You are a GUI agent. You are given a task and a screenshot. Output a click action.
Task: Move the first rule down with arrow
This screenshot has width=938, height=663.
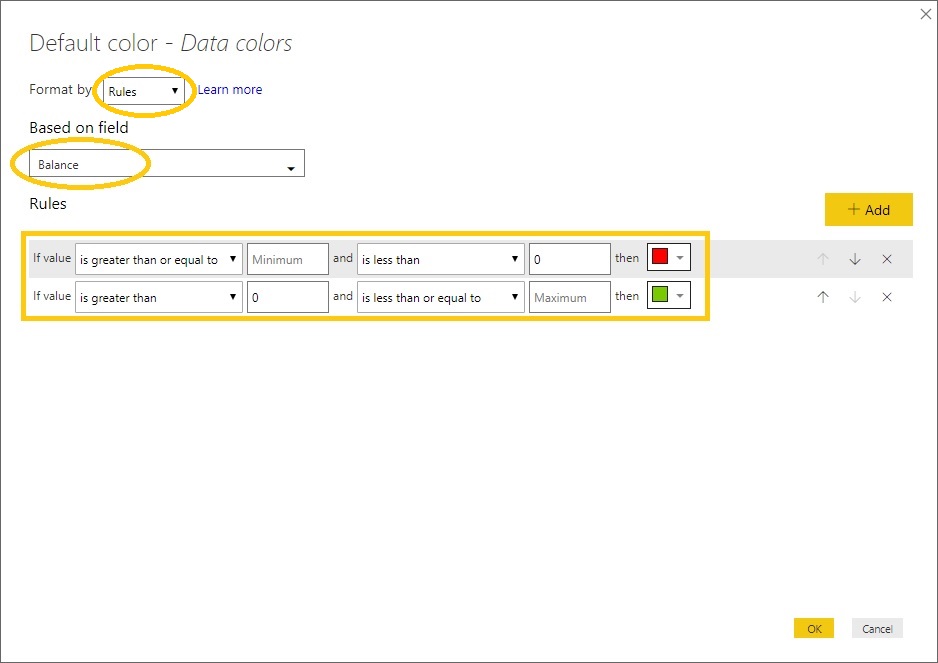(855, 259)
